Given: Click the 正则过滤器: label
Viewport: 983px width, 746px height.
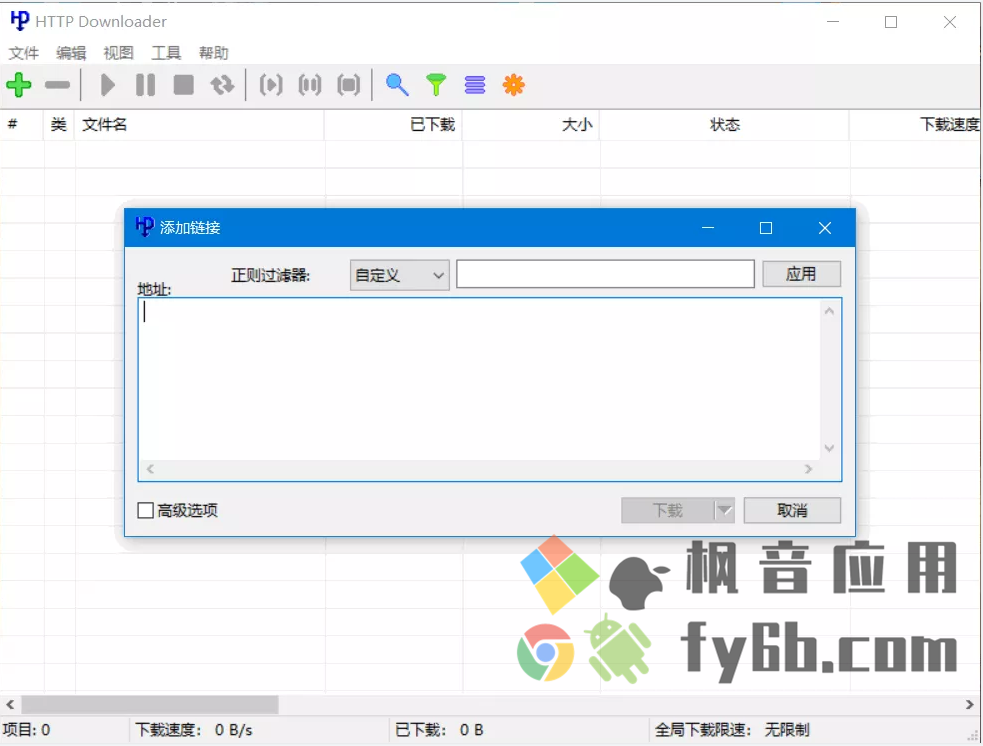Looking at the screenshot, I should [270, 275].
